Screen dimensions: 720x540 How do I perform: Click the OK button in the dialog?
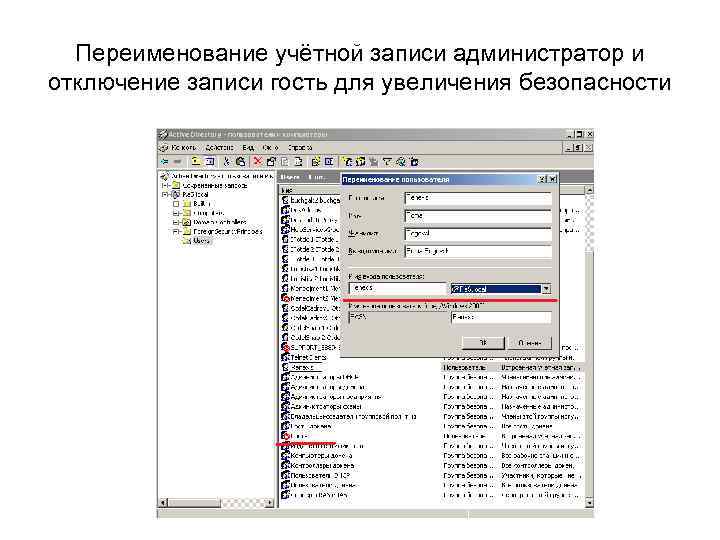click(483, 343)
